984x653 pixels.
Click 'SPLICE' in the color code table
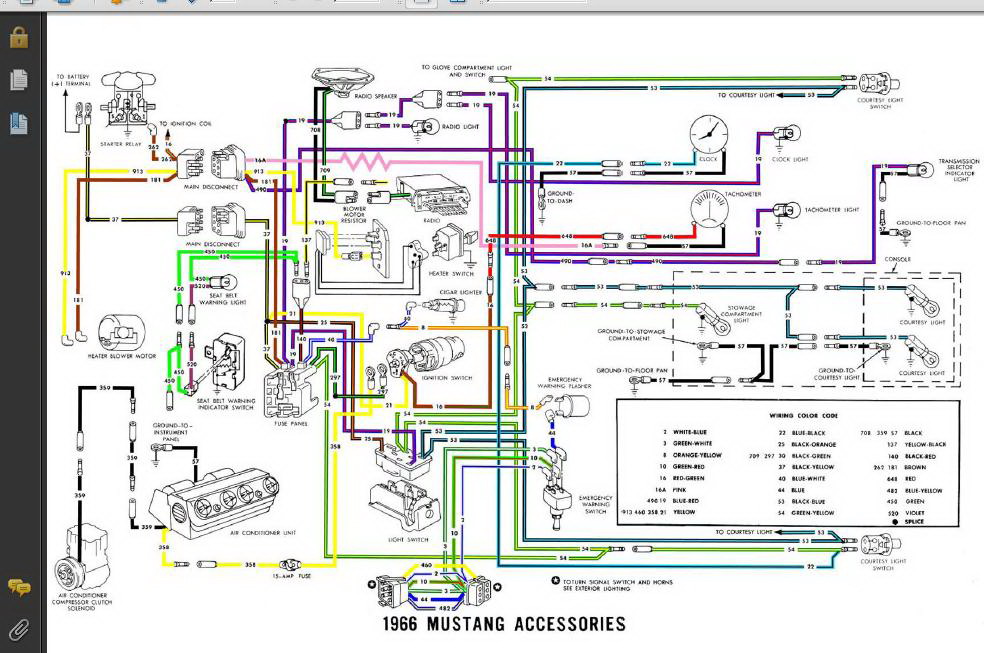point(914,522)
